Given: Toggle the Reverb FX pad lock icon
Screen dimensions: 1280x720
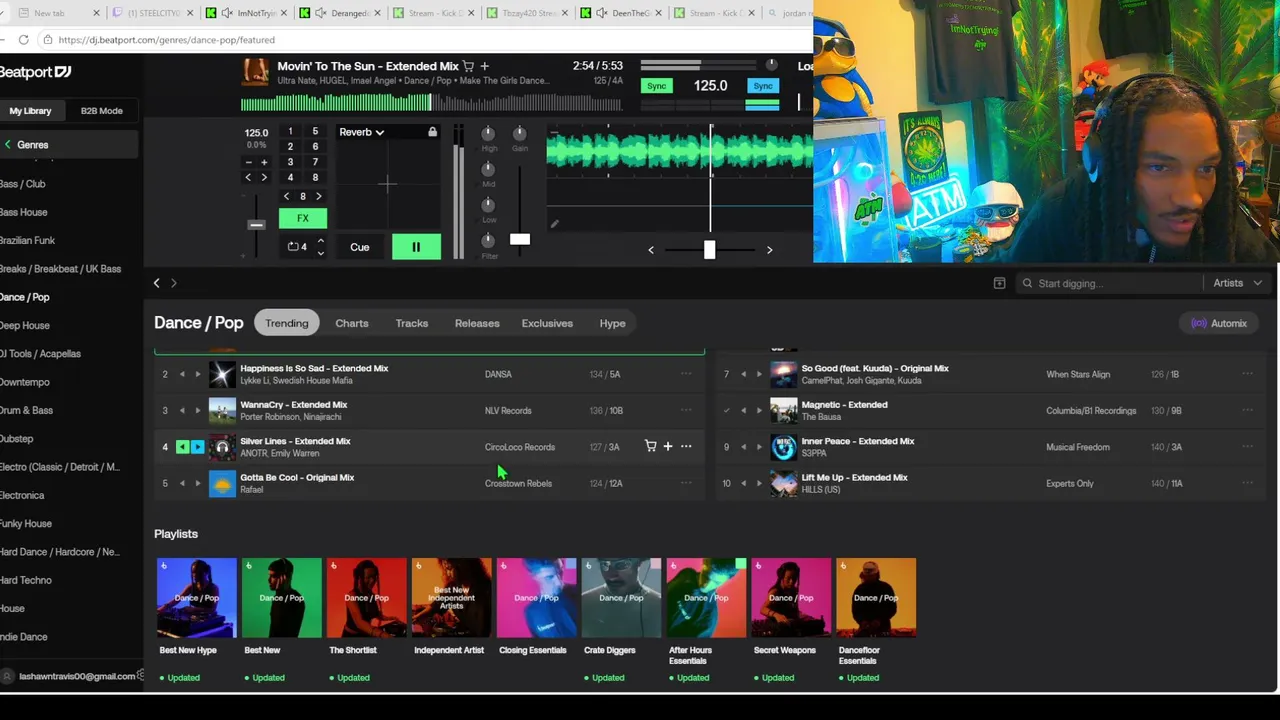Looking at the screenshot, I should coord(432,132).
